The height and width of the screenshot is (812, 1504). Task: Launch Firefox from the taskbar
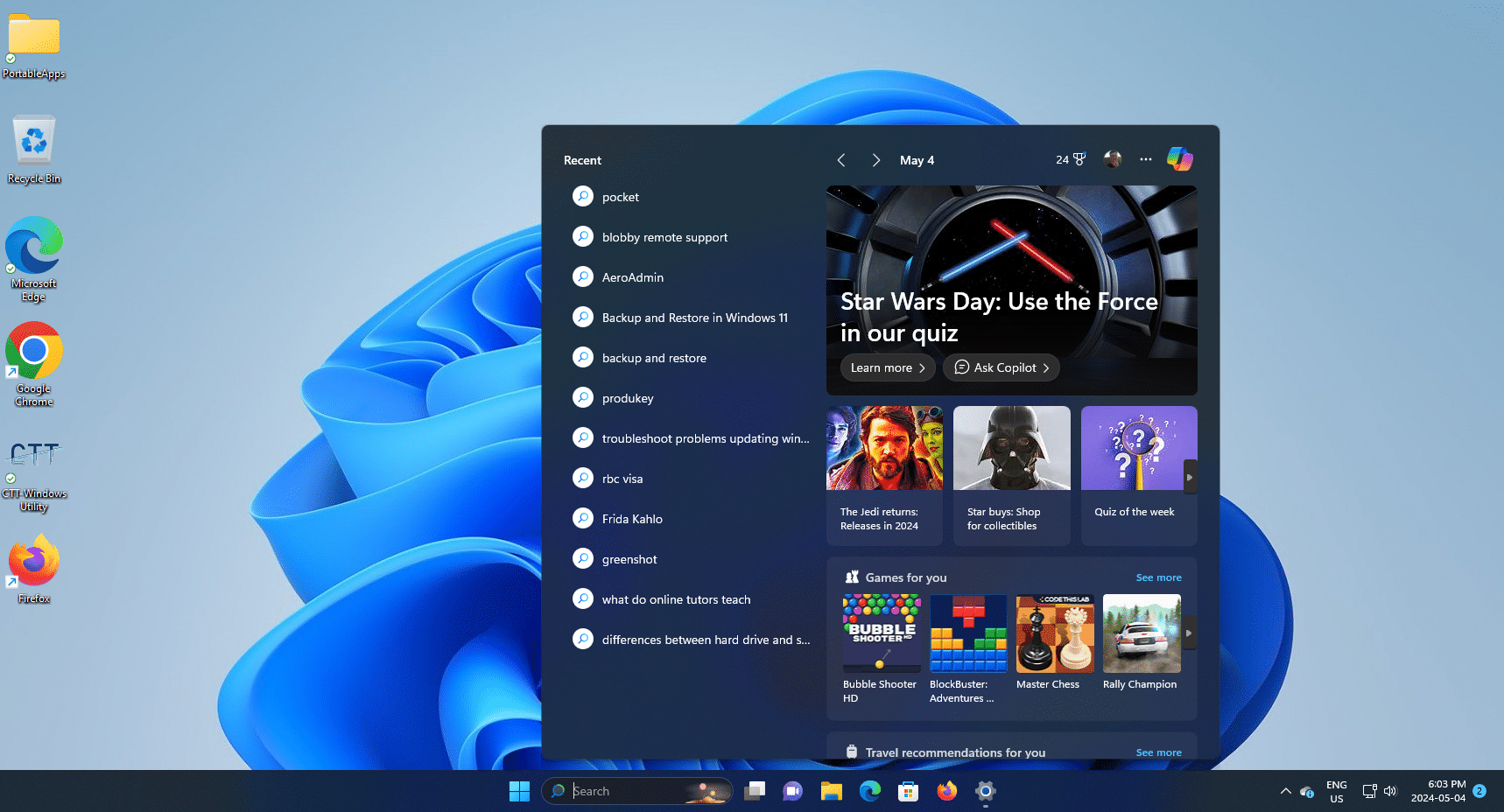pyautogui.click(x=946, y=791)
